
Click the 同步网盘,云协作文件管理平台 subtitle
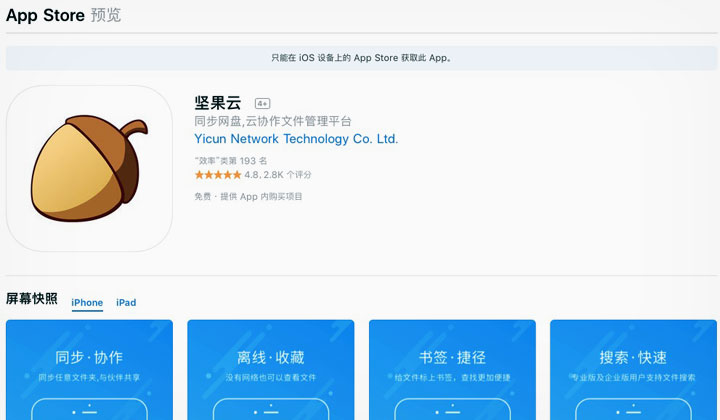[x=273, y=121]
